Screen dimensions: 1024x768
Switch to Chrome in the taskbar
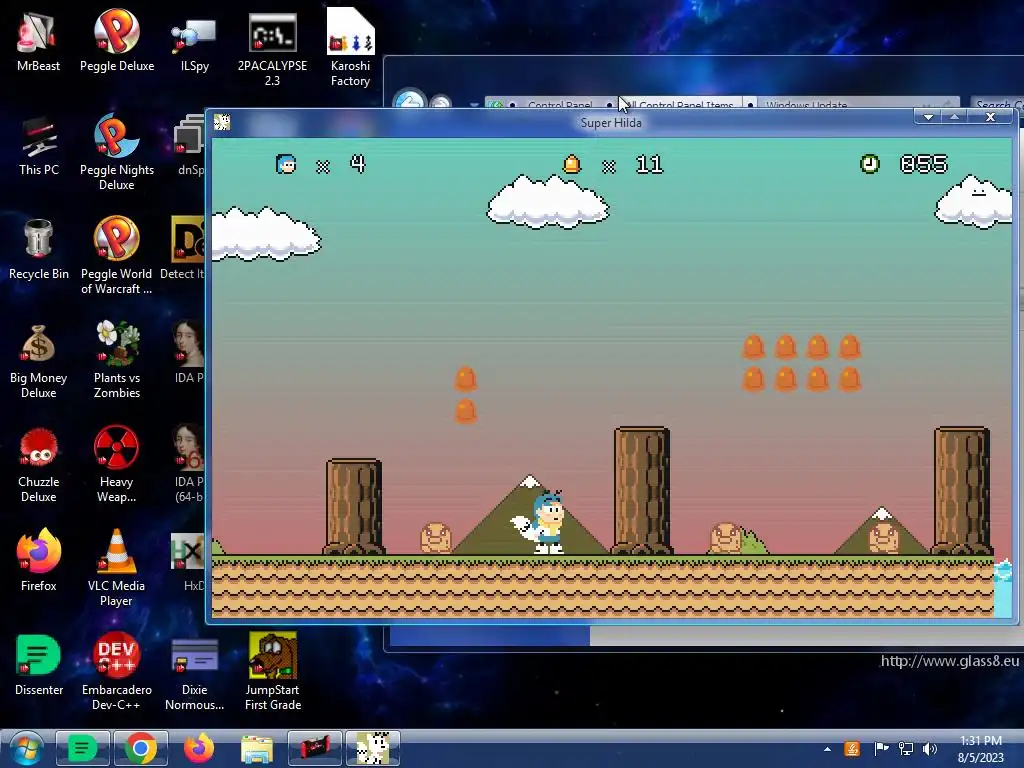pos(140,748)
